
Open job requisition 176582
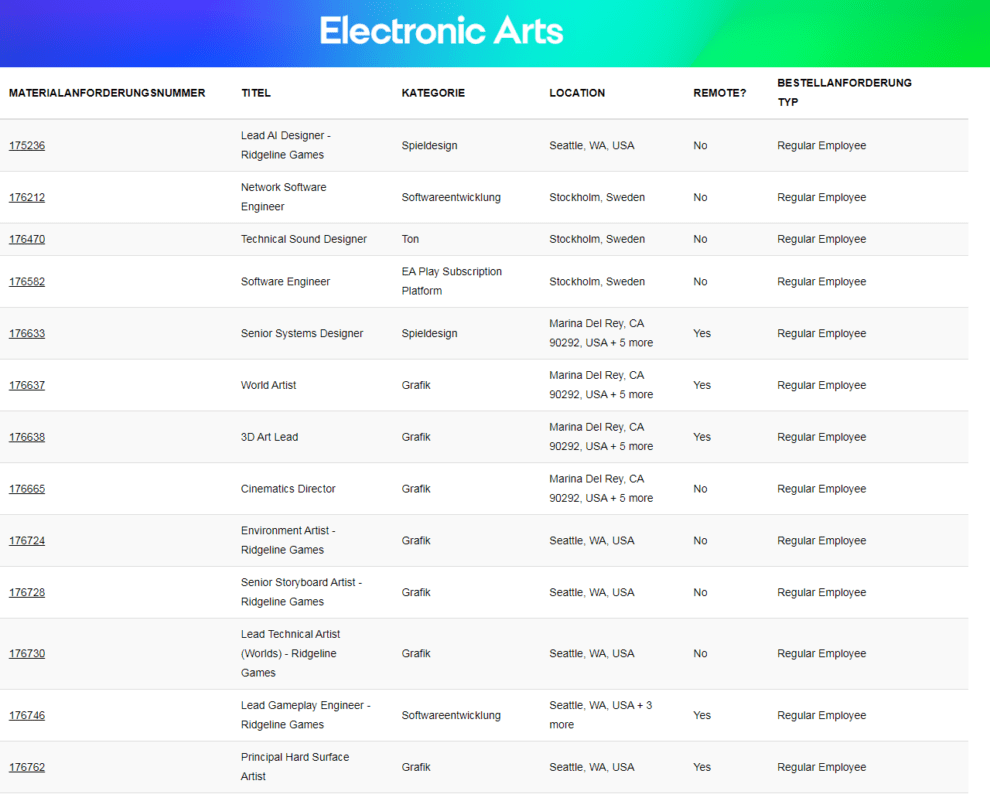pos(27,282)
